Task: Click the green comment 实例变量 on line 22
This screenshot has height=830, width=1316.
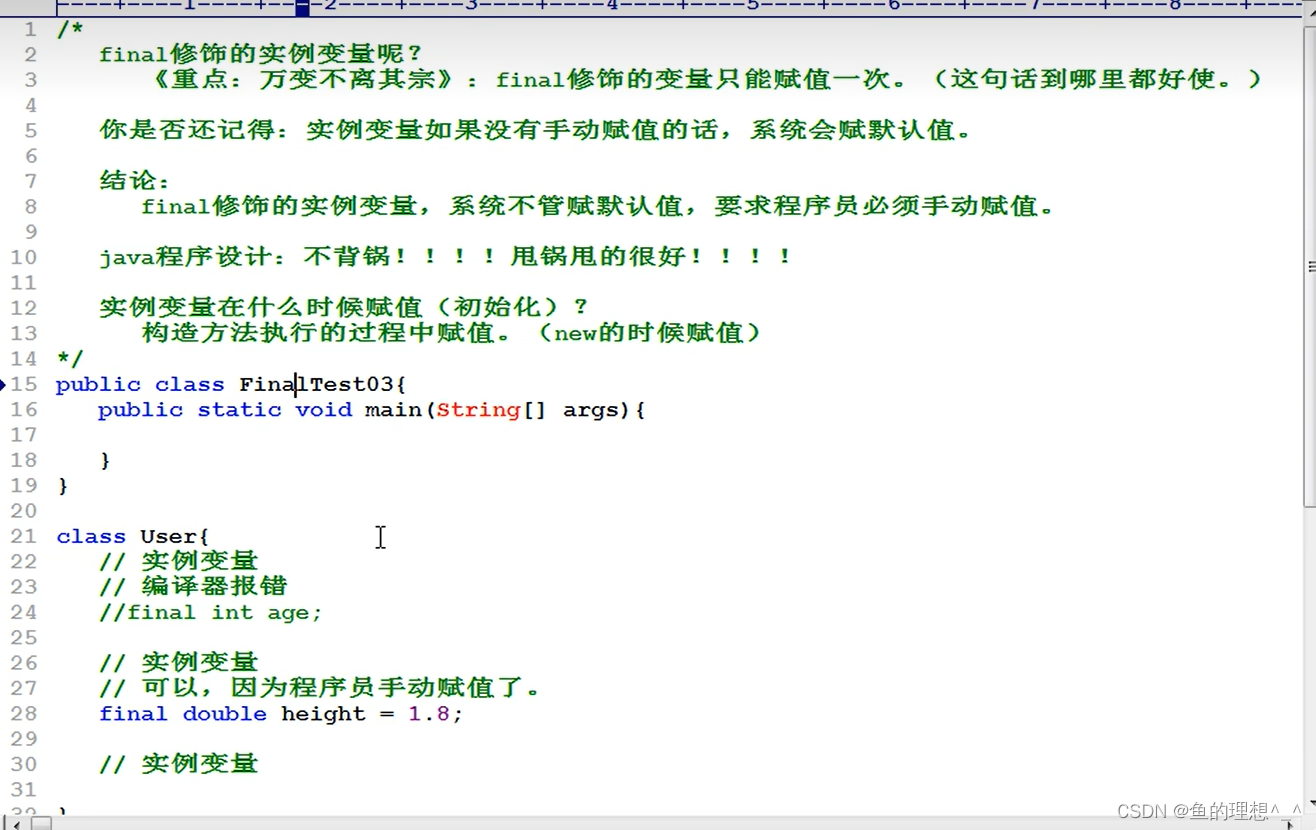Action: tap(200, 561)
